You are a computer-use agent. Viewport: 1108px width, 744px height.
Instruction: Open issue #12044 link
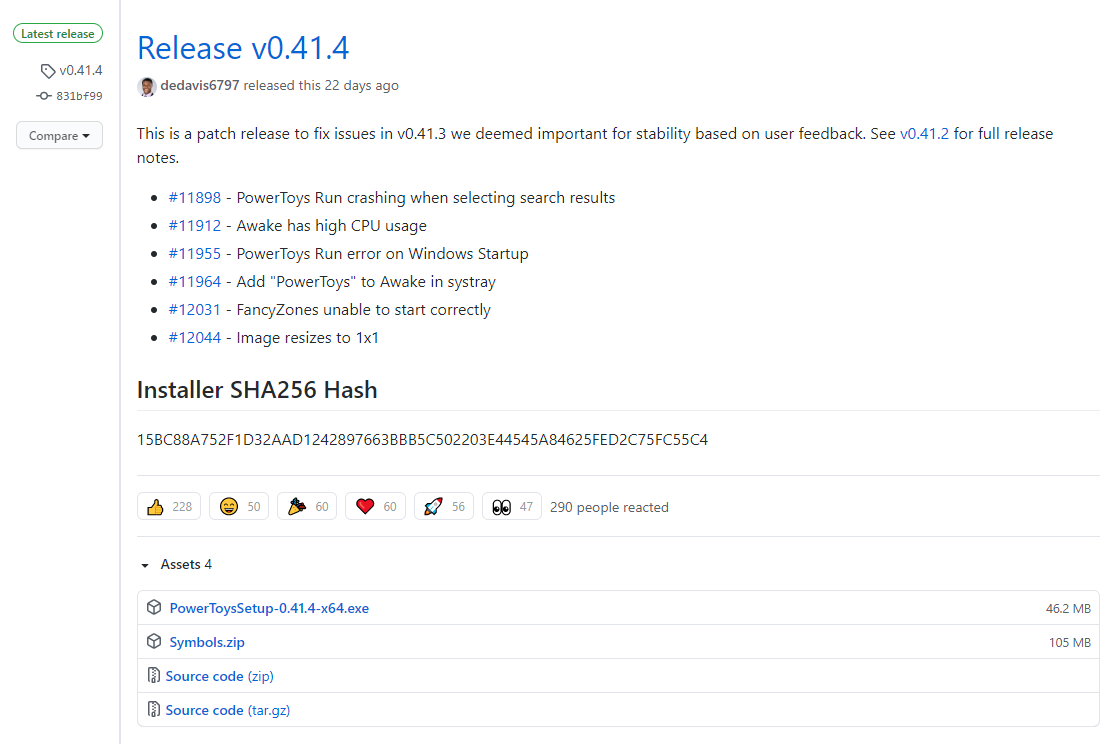(x=194, y=338)
